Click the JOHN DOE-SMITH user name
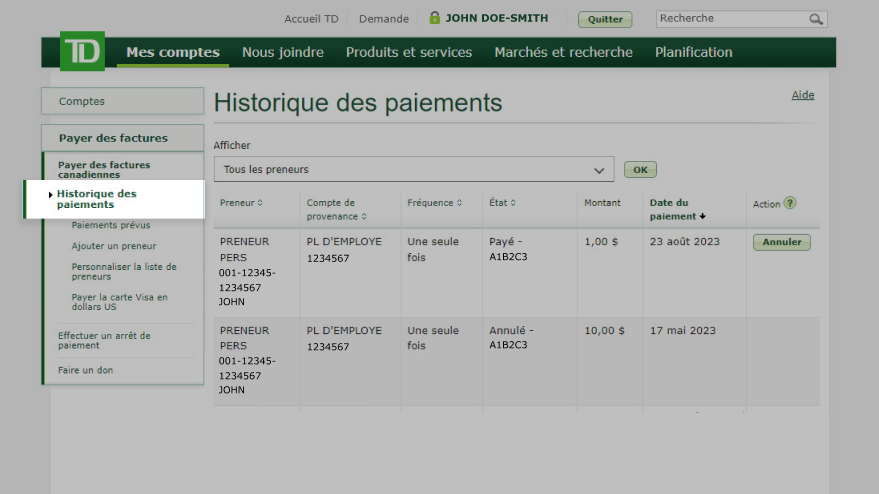The width and height of the screenshot is (879, 494). tap(497, 18)
